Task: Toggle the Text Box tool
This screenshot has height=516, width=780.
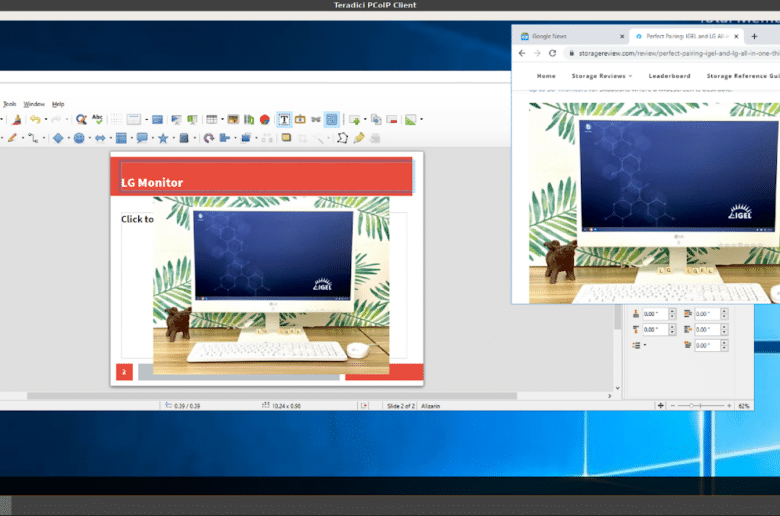Action: pyautogui.click(x=284, y=119)
